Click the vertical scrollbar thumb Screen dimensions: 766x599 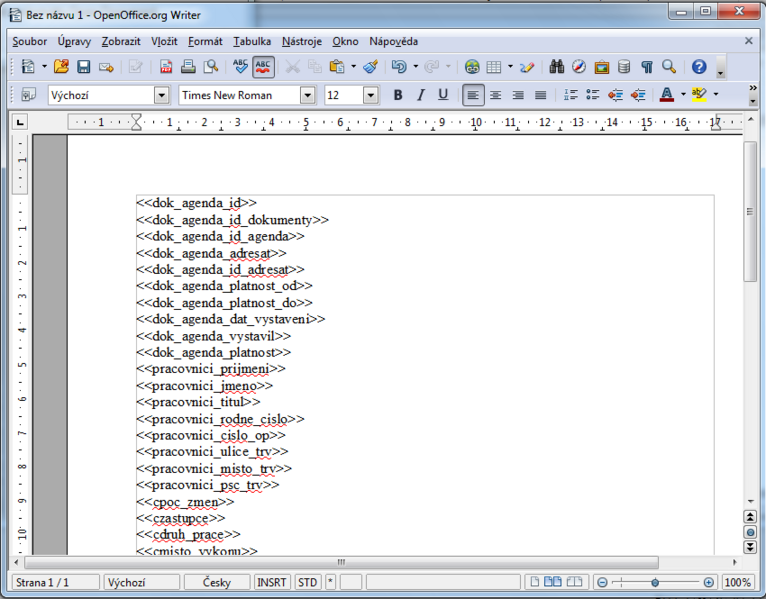(x=750, y=212)
